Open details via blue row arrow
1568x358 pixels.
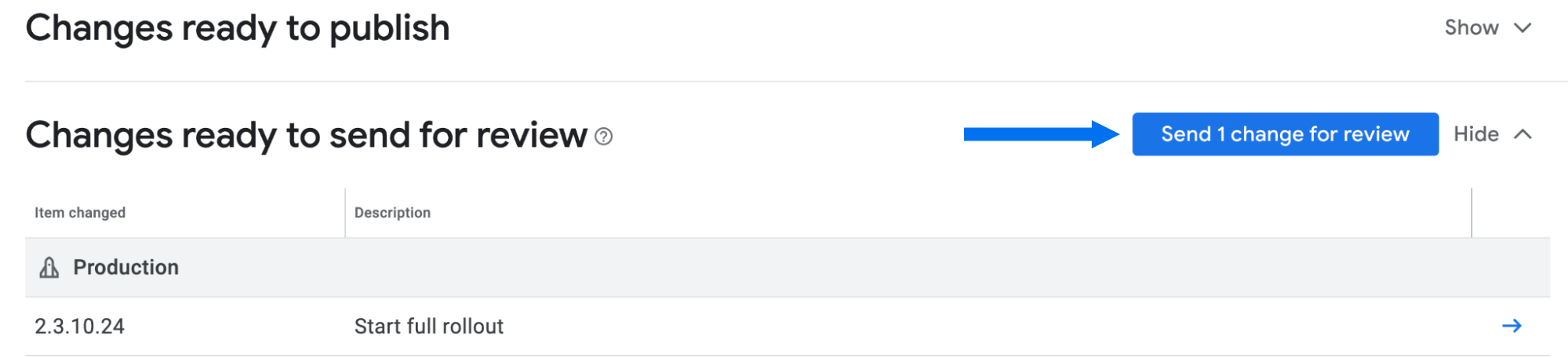click(x=1512, y=326)
